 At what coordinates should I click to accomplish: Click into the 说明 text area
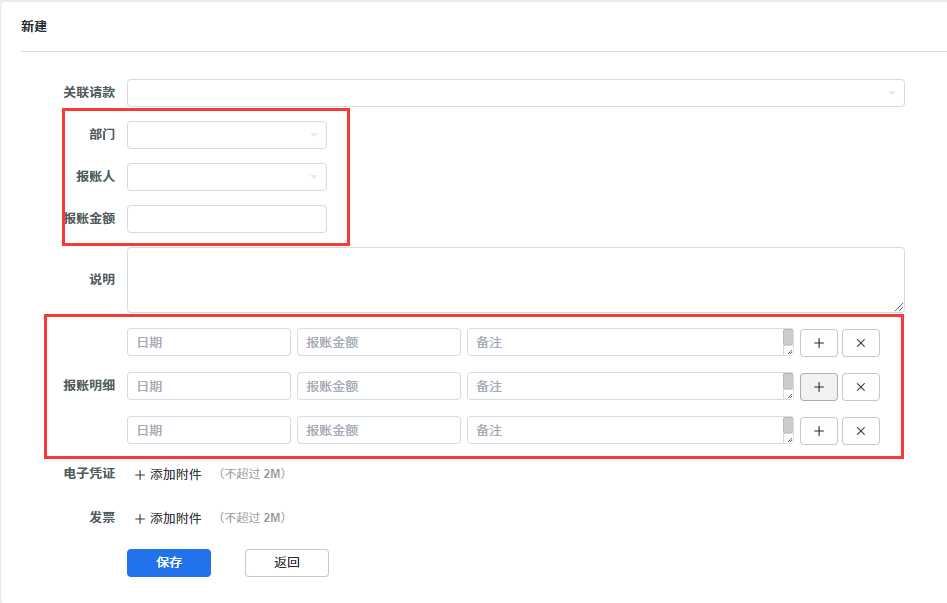pos(515,280)
